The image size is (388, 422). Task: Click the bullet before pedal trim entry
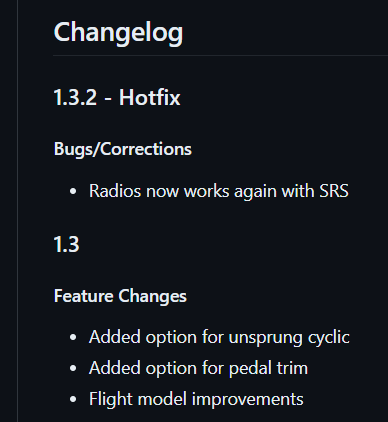[73, 368]
